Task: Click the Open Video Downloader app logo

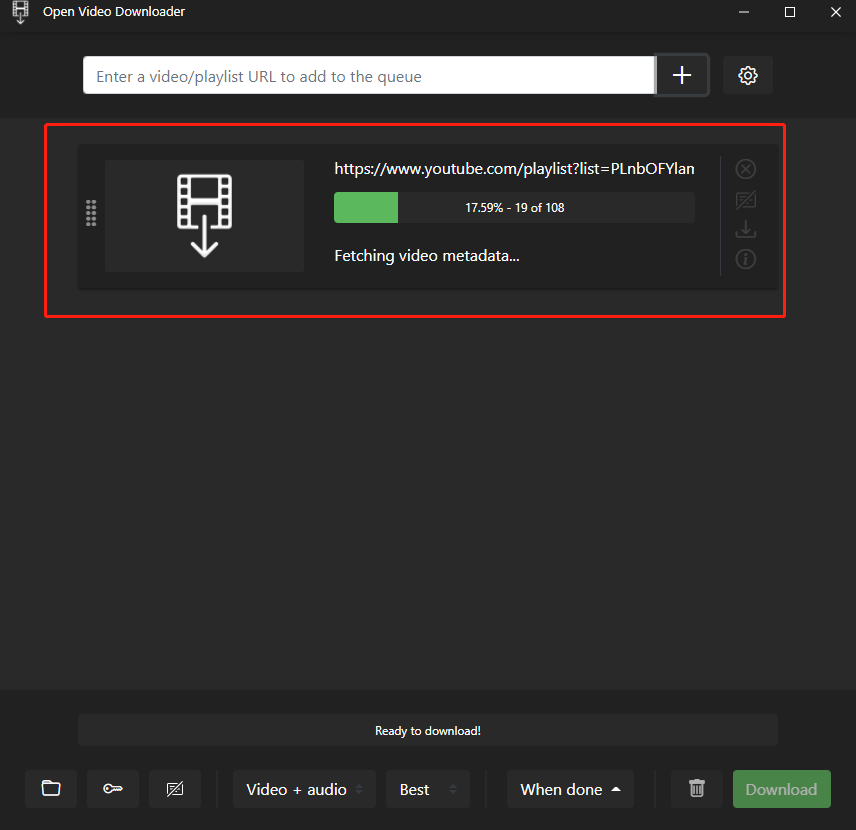Action: tap(20, 12)
